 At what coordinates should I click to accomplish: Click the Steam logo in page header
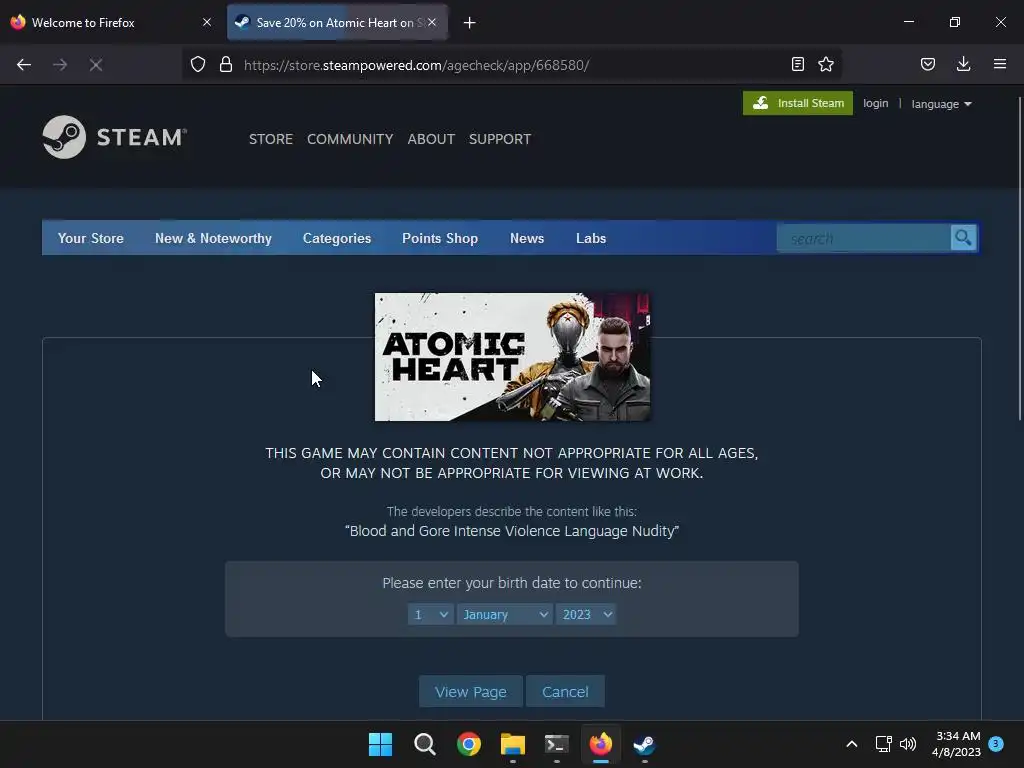click(115, 137)
